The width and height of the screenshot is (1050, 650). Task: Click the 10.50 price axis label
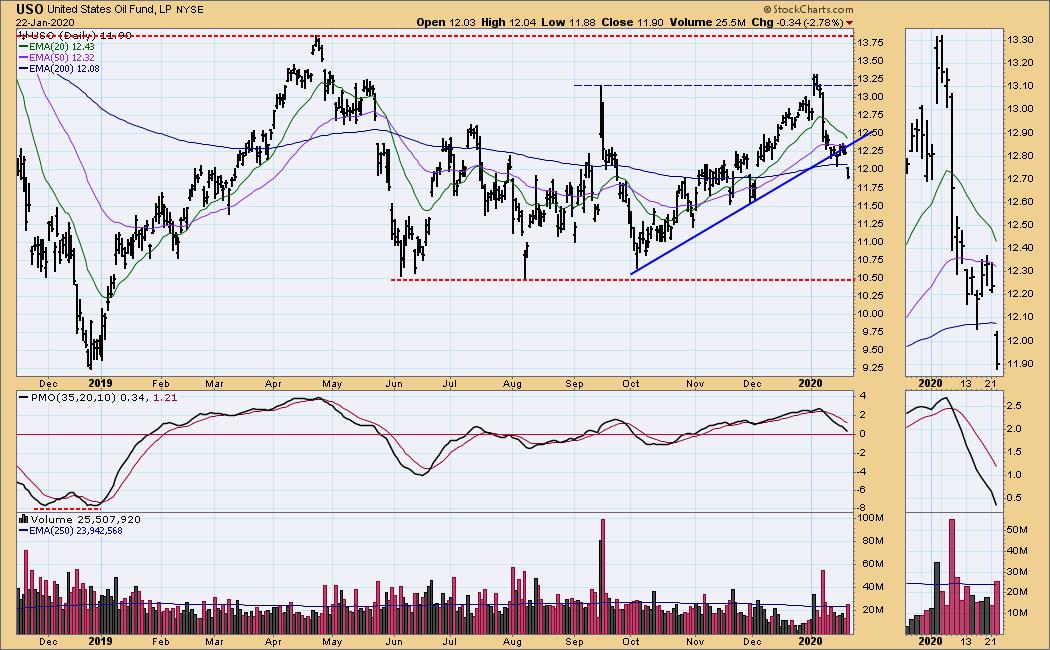tap(871, 278)
